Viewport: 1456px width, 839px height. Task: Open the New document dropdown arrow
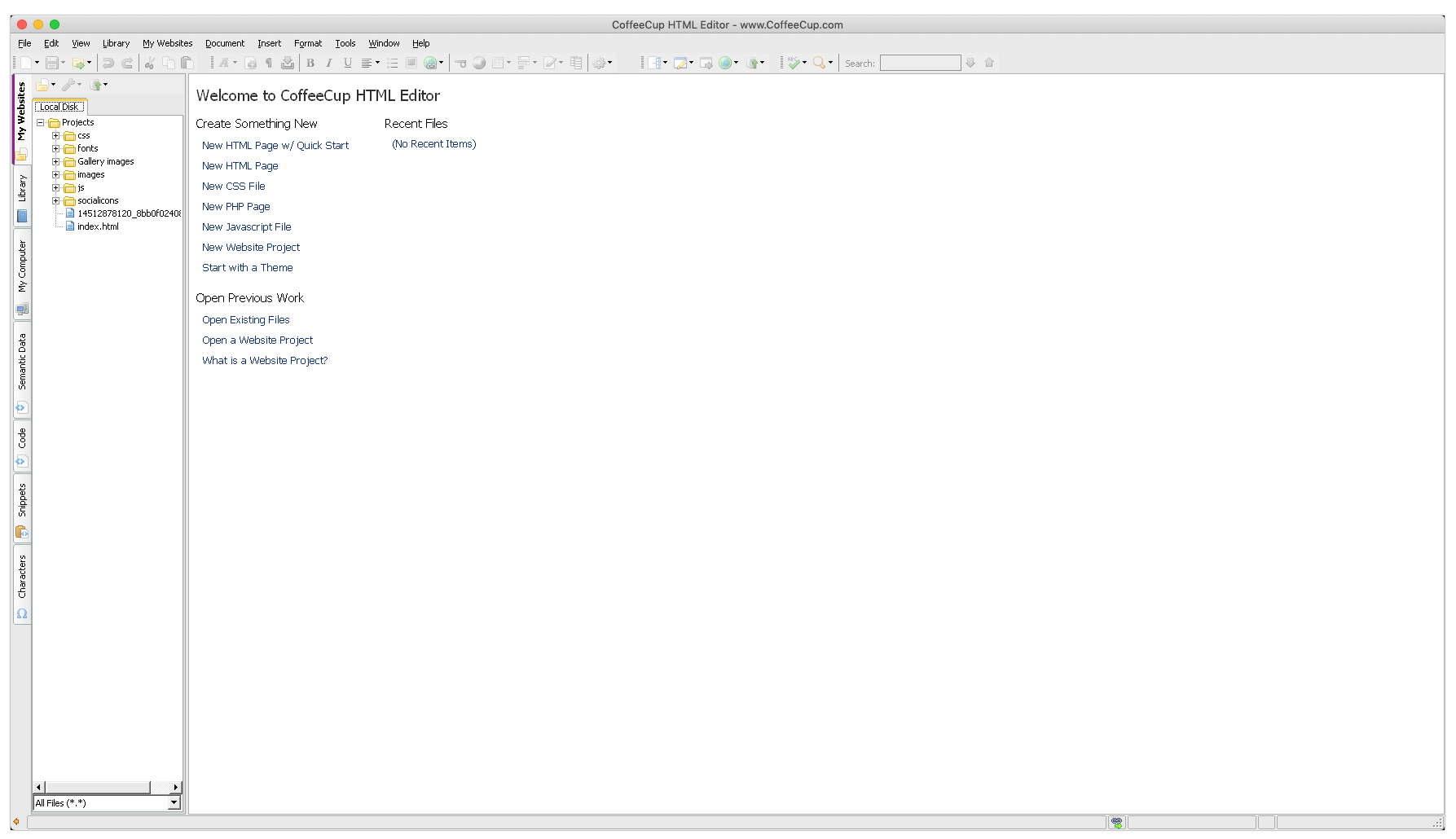pos(37,63)
